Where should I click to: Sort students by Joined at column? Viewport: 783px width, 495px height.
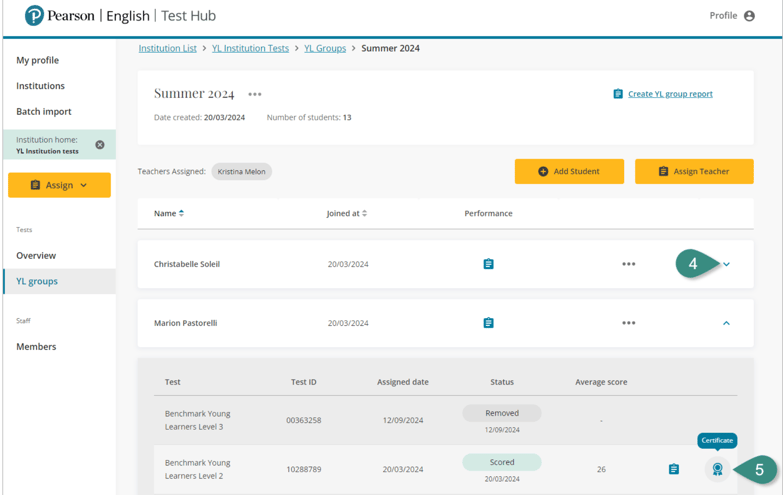pos(345,213)
